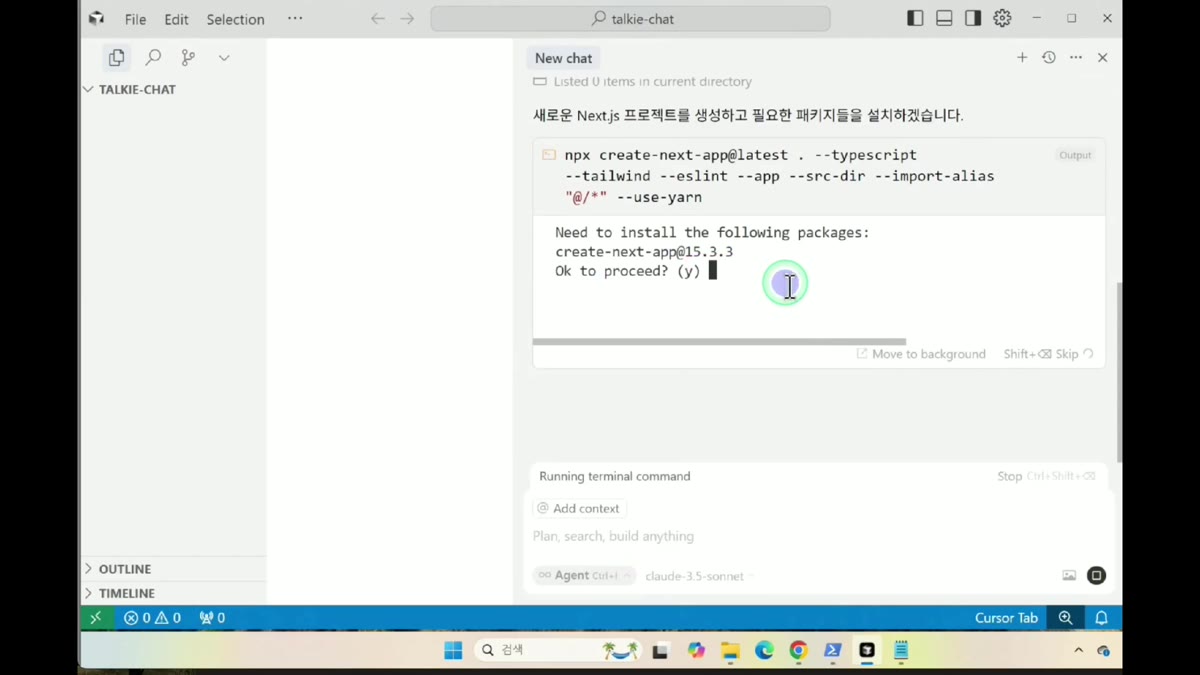Click Move to background
The width and height of the screenshot is (1200, 675).
pos(921,354)
